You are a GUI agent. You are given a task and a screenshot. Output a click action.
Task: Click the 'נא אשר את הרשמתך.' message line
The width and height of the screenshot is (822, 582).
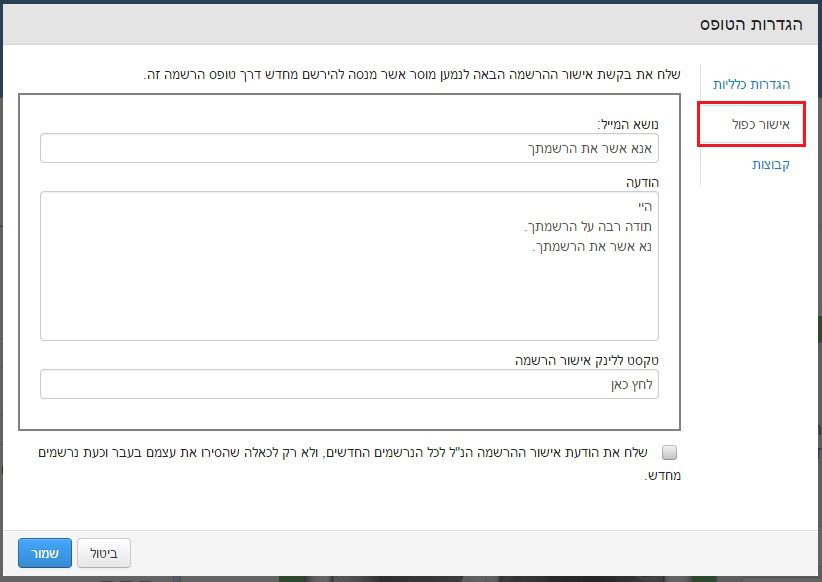pyautogui.click(x=592, y=246)
